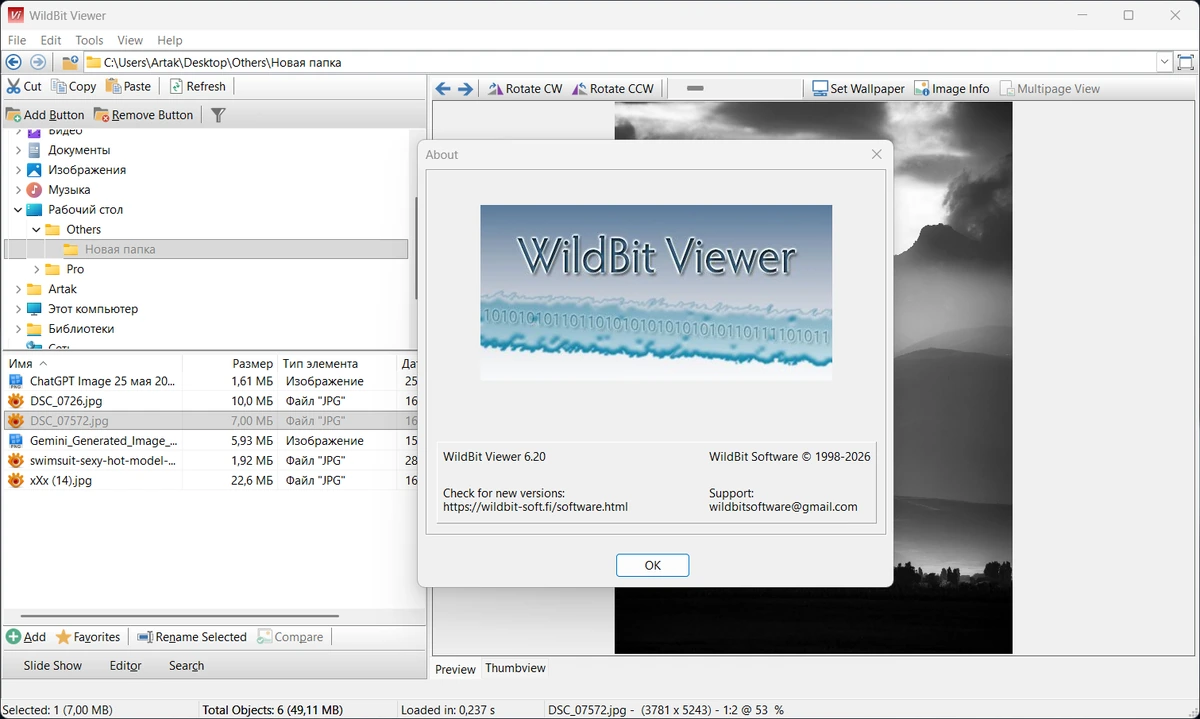Sort by Тип элемента column header
This screenshot has width=1200, height=719.
338,364
